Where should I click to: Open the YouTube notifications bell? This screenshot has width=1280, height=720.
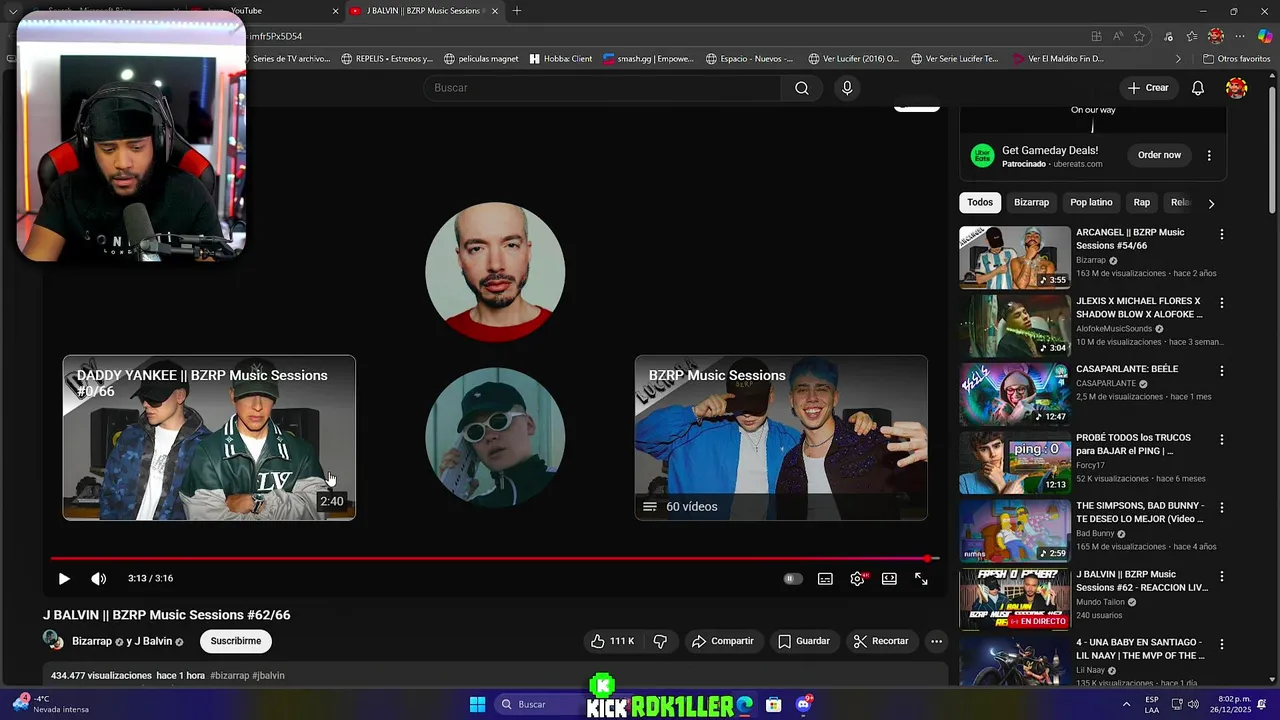point(1198,88)
